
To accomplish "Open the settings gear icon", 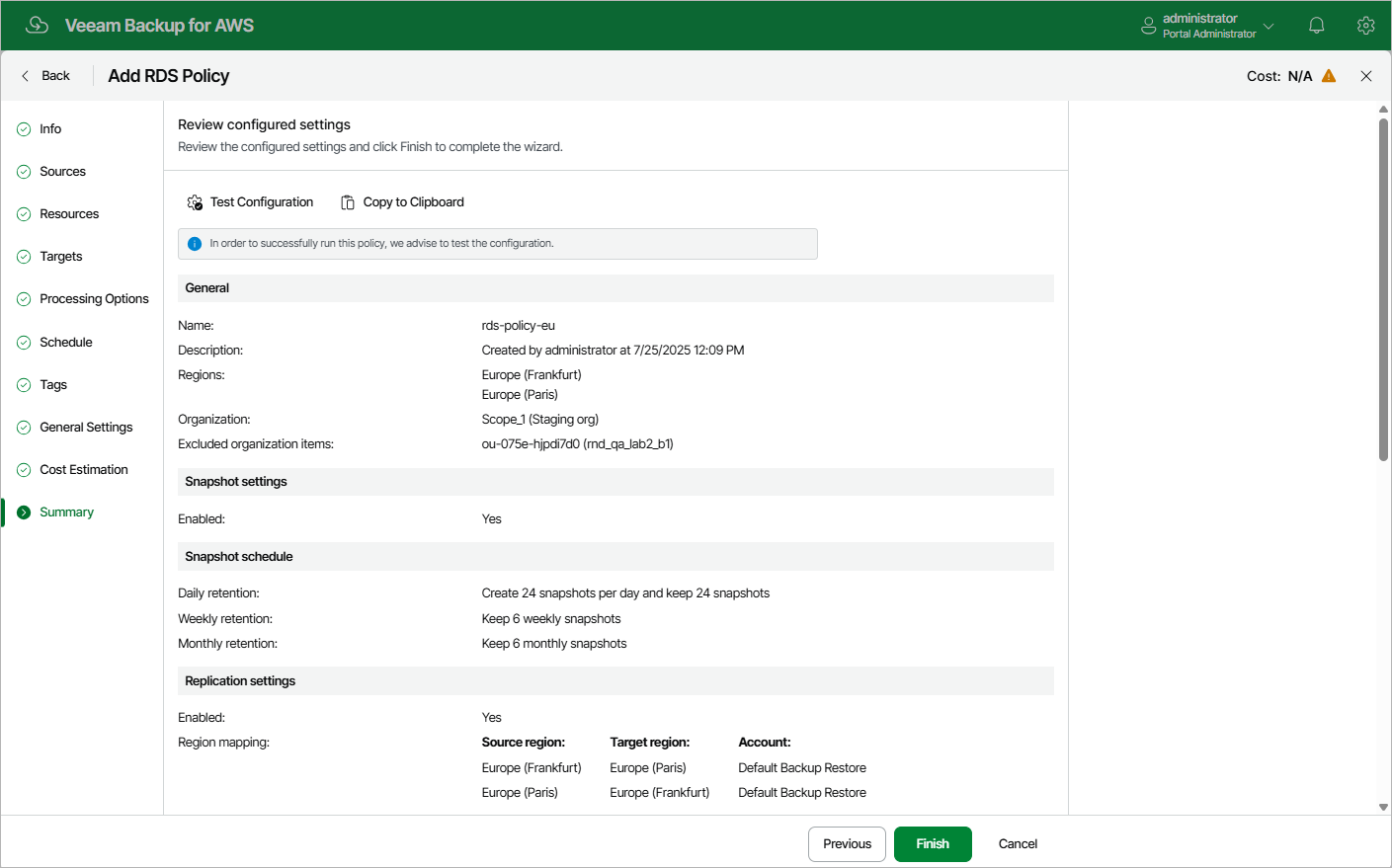I will (x=1365, y=26).
